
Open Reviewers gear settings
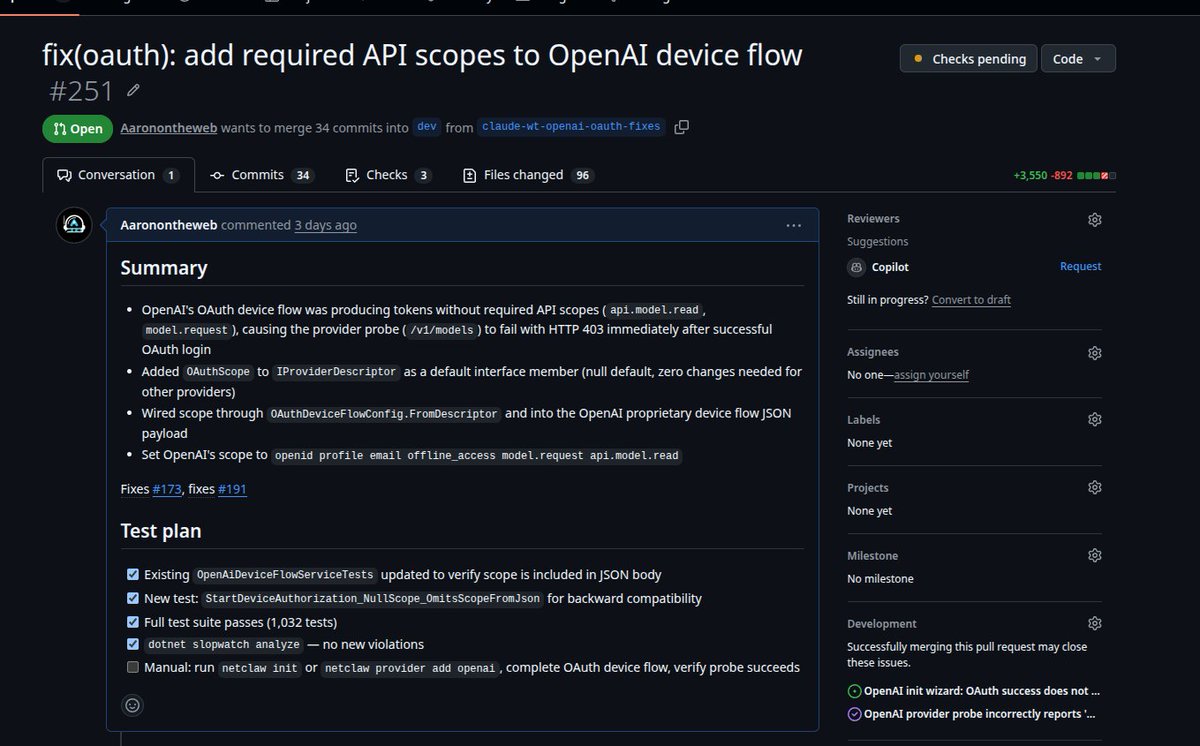tap(1094, 219)
